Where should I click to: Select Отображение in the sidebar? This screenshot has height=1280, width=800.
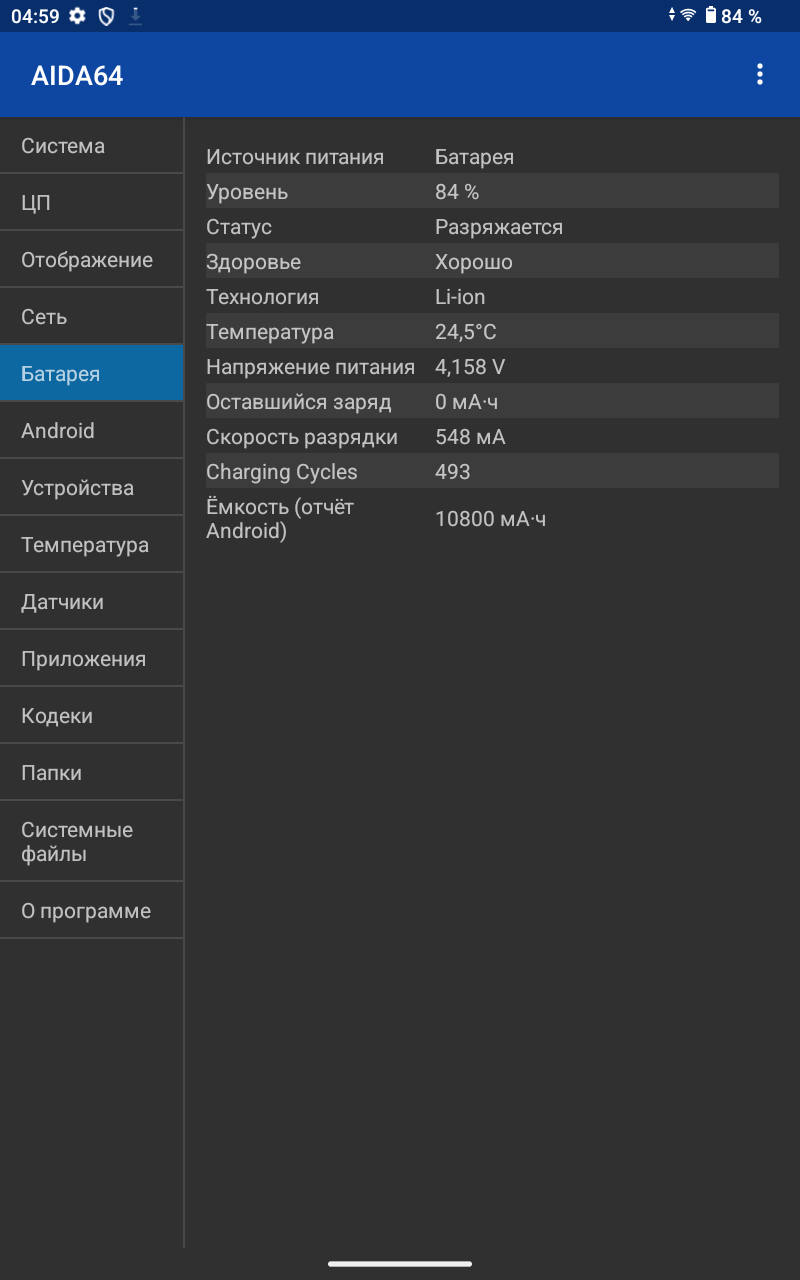coord(92,260)
